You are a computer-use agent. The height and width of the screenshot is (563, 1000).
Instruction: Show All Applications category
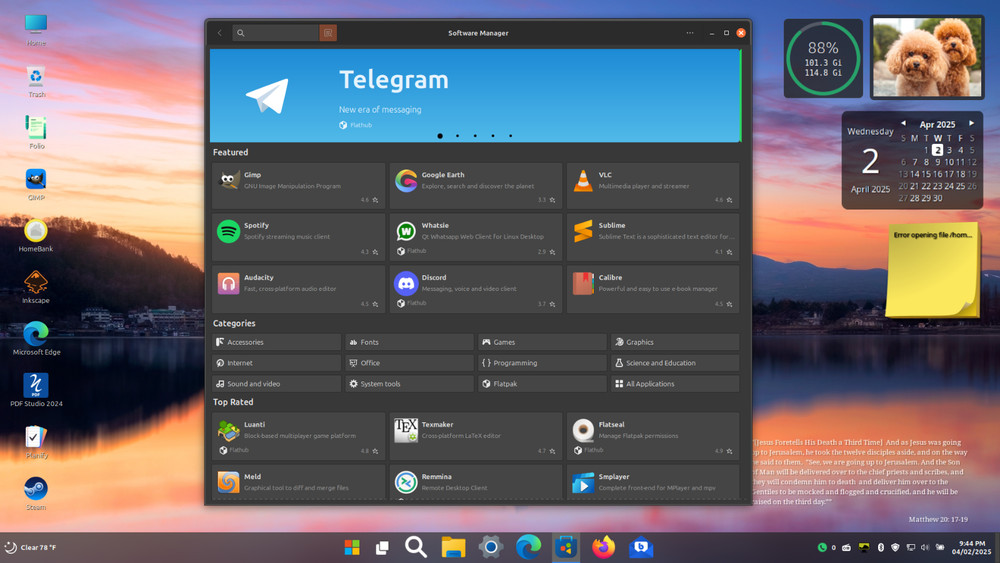pos(674,384)
